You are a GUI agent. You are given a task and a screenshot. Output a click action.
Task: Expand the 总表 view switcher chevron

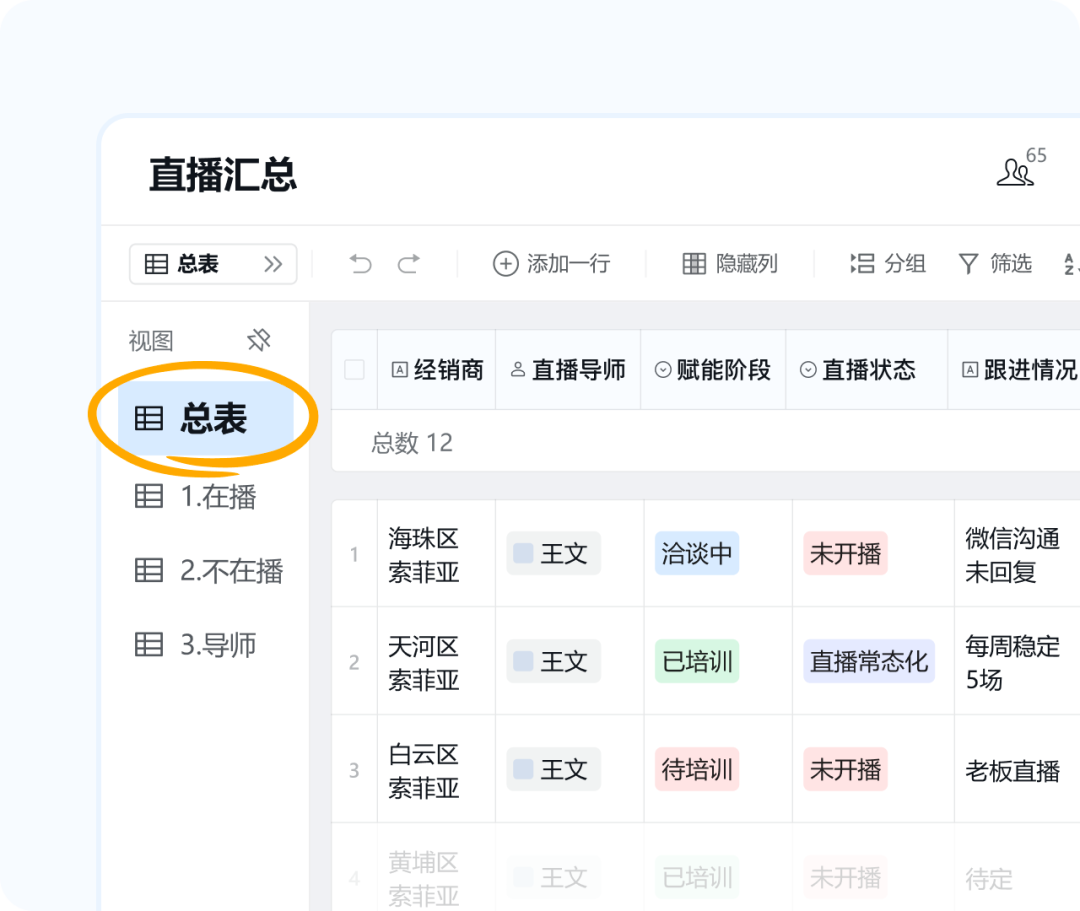tap(275, 264)
